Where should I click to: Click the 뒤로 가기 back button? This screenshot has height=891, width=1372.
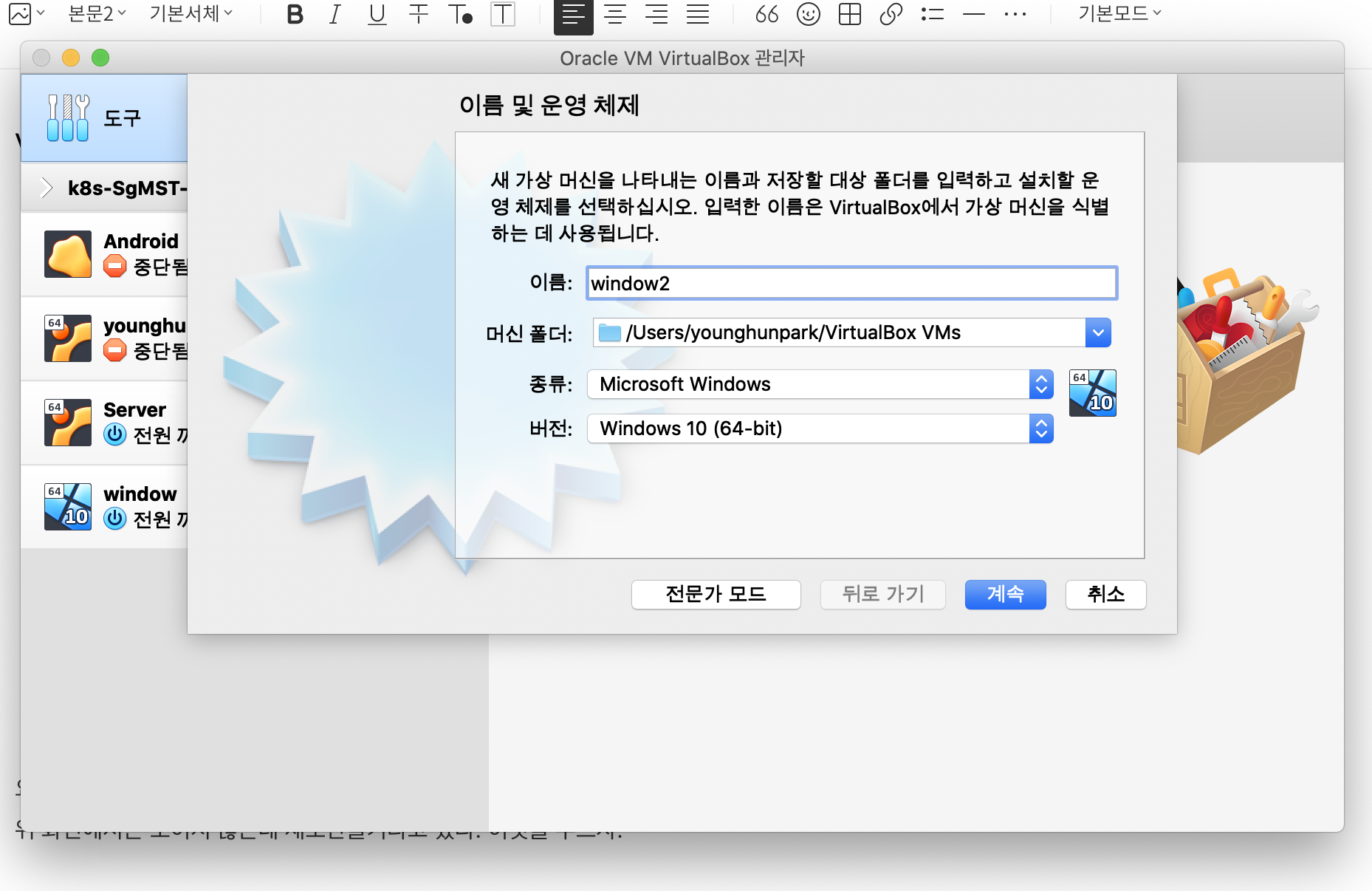[883, 594]
